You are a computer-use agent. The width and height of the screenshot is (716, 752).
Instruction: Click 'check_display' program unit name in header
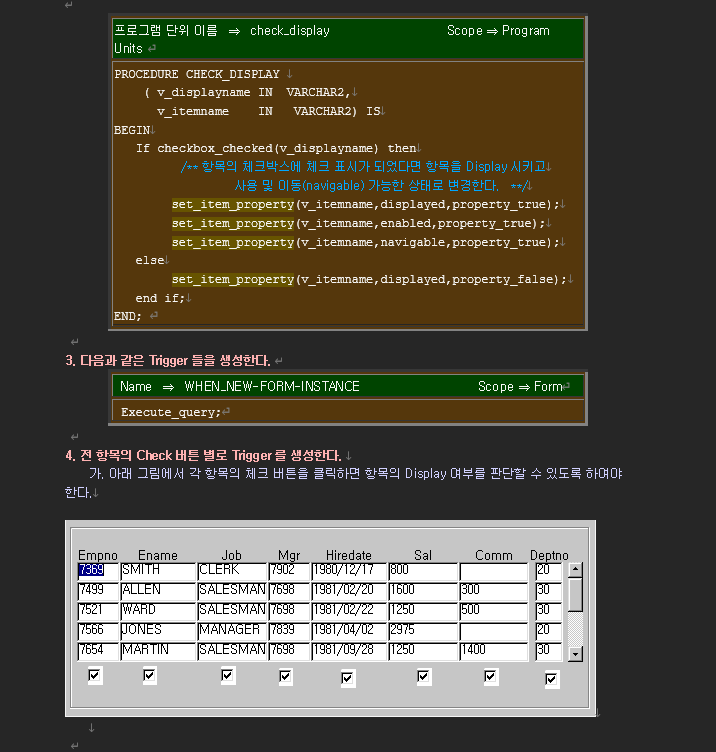click(290, 31)
